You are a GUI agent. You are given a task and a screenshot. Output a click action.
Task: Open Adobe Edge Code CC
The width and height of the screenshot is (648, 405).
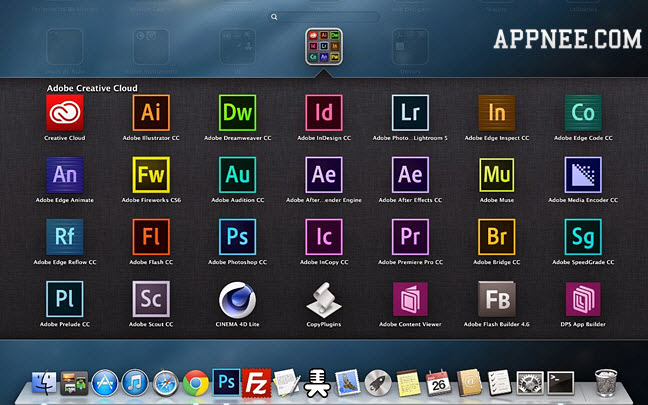pos(583,112)
